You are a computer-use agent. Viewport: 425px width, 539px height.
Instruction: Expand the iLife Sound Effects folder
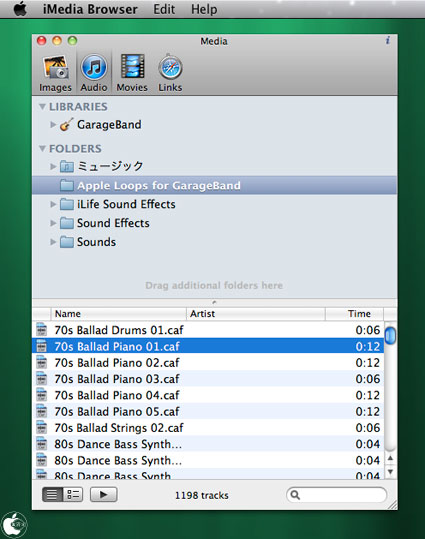(x=53, y=205)
